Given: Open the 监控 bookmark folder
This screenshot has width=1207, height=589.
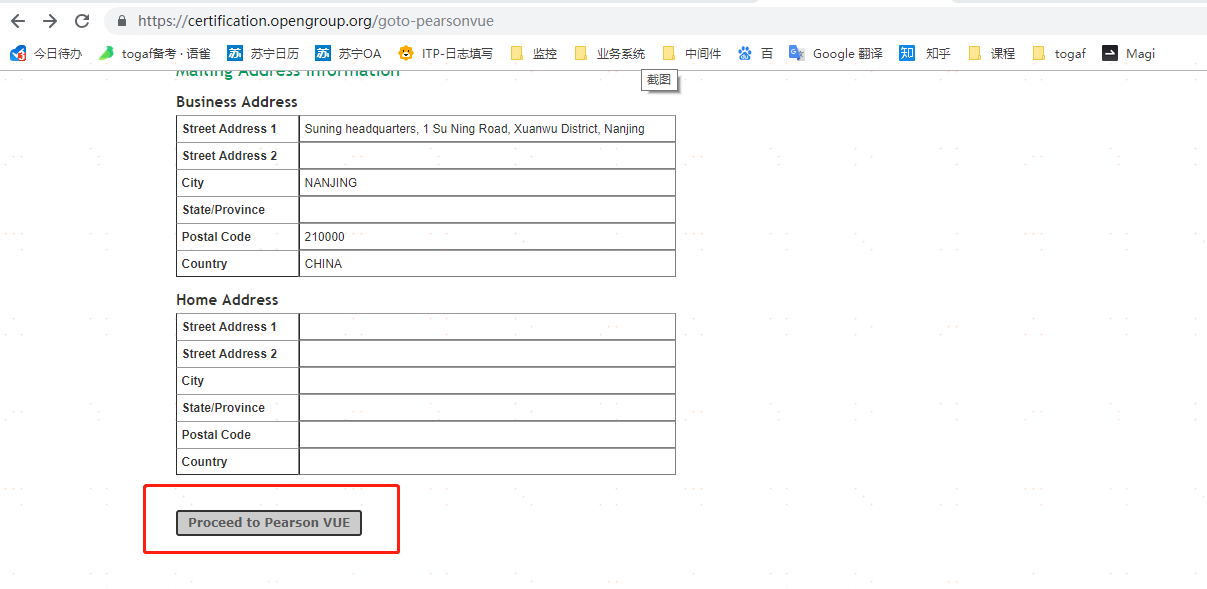Looking at the screenshot, I should coord(533,54).
